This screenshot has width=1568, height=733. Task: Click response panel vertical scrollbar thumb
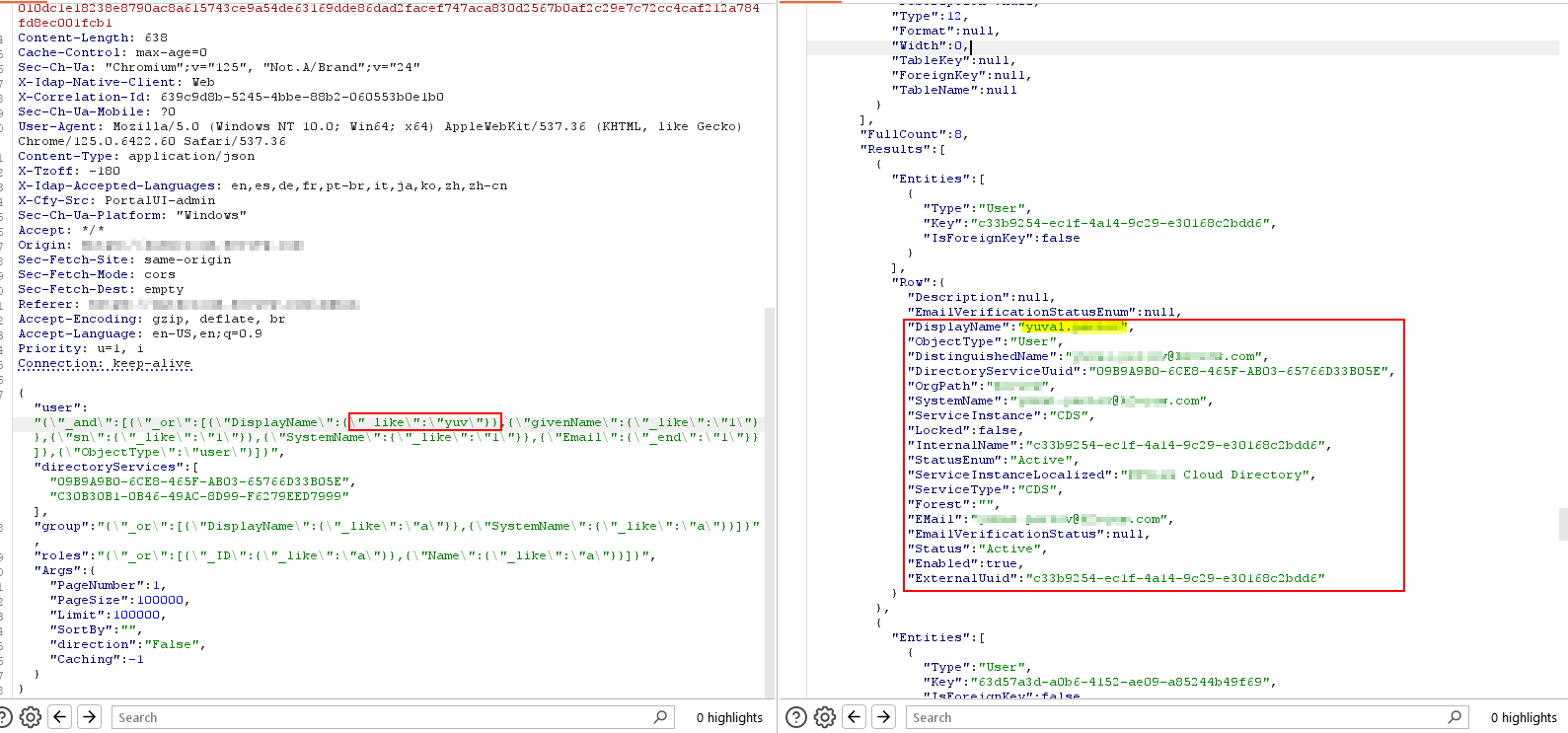pos(1563,524)
